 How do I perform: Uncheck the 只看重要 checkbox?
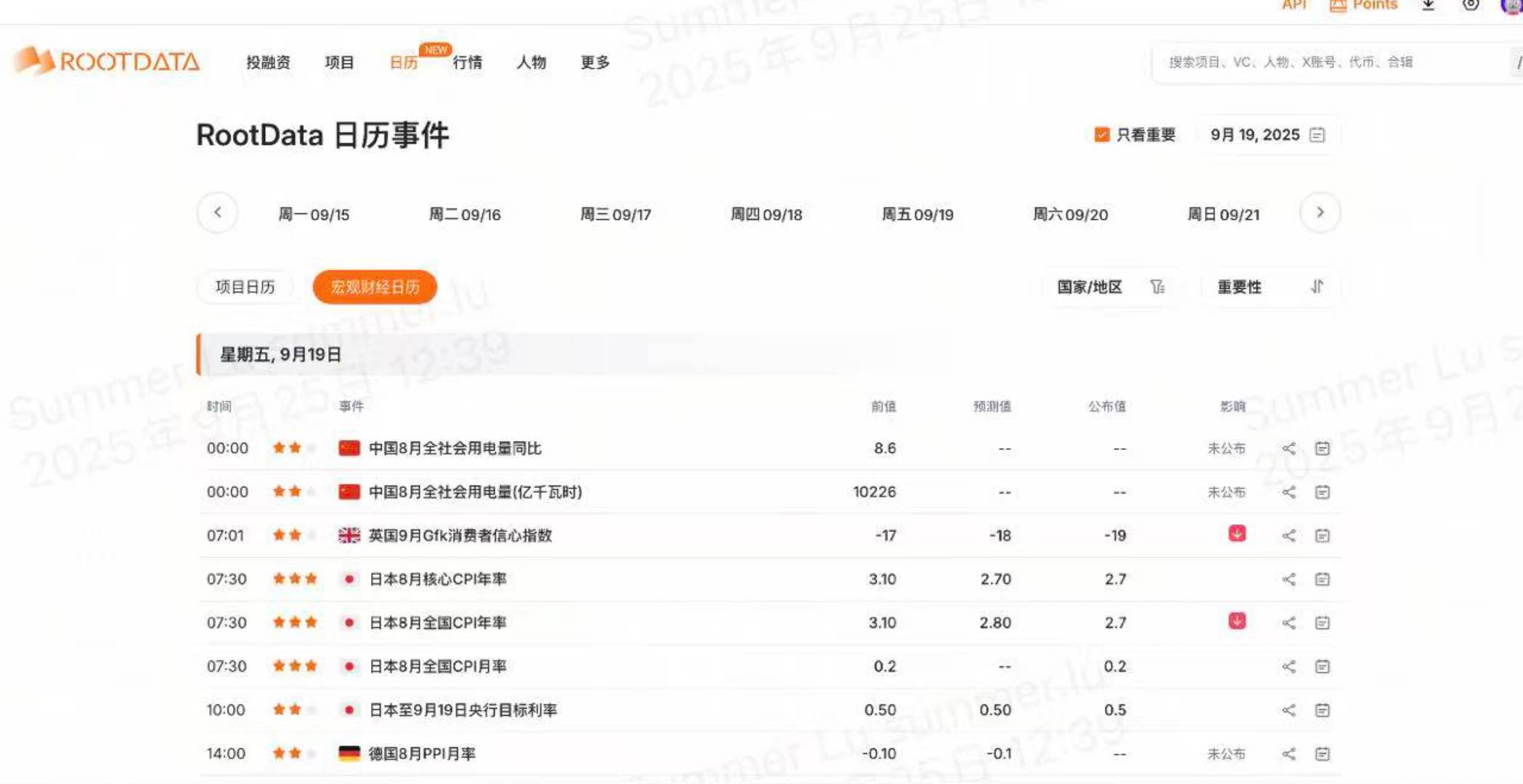coord(1102,135)
